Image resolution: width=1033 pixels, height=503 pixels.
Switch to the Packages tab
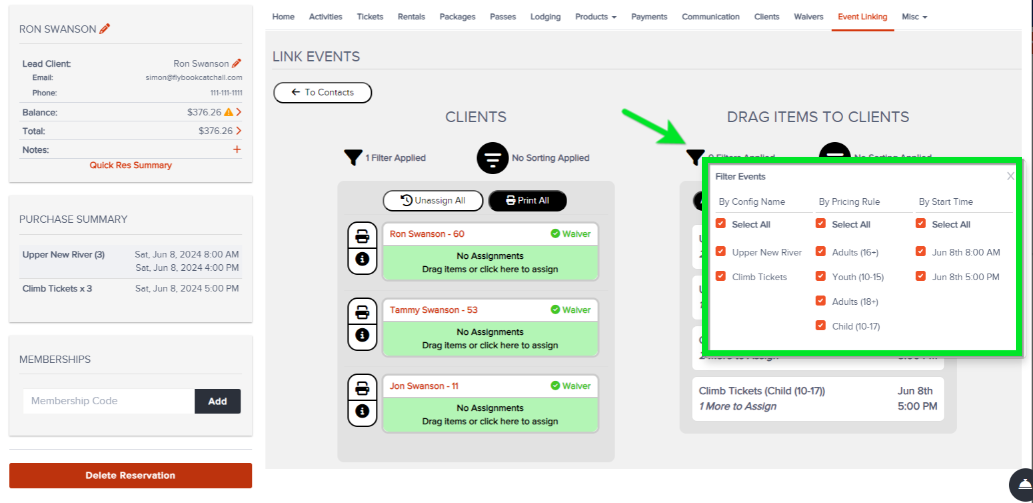(x=457, y=16)
